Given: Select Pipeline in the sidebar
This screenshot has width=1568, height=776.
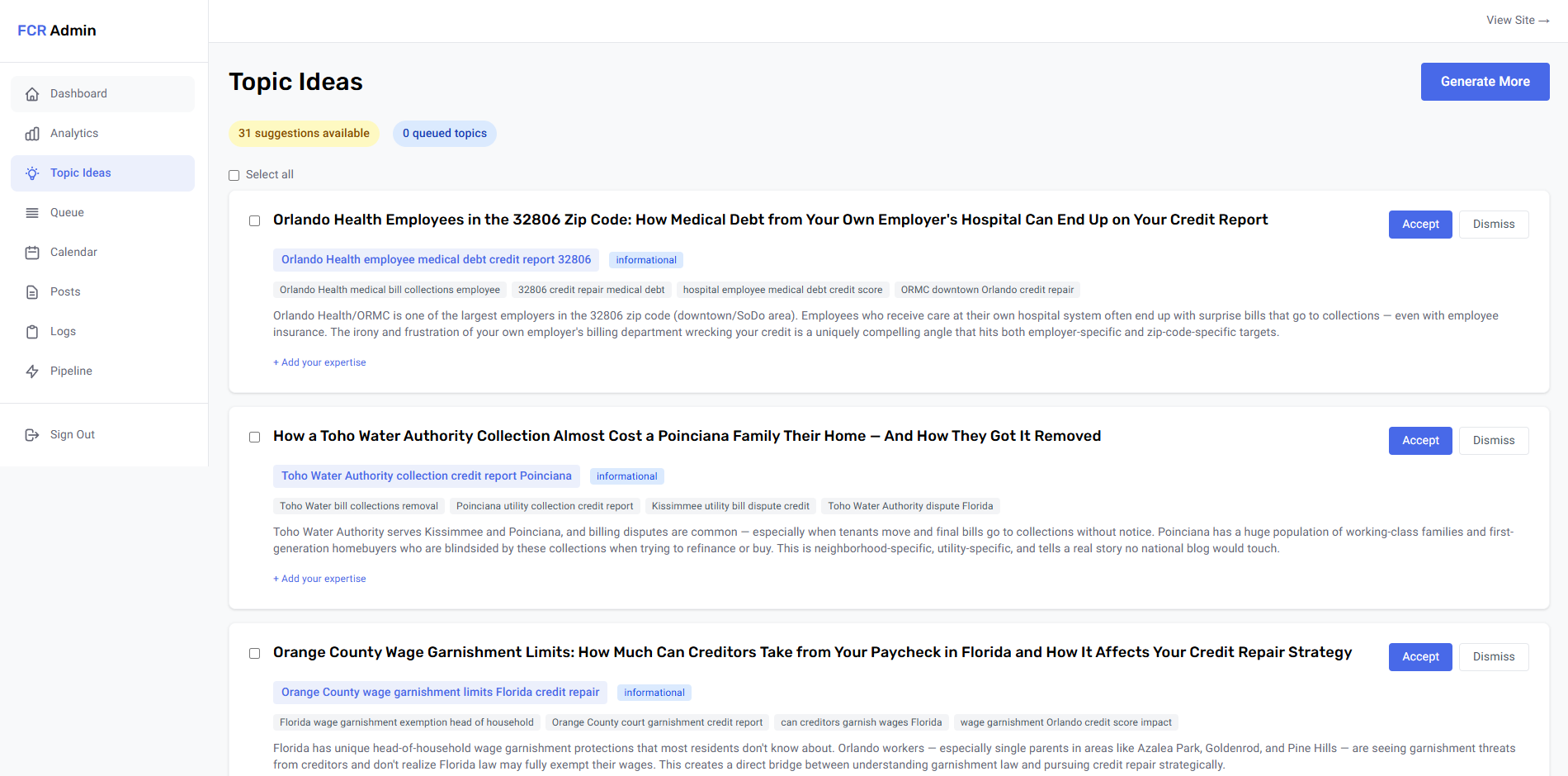Looking at the screenshot, I should click(103, 371).
